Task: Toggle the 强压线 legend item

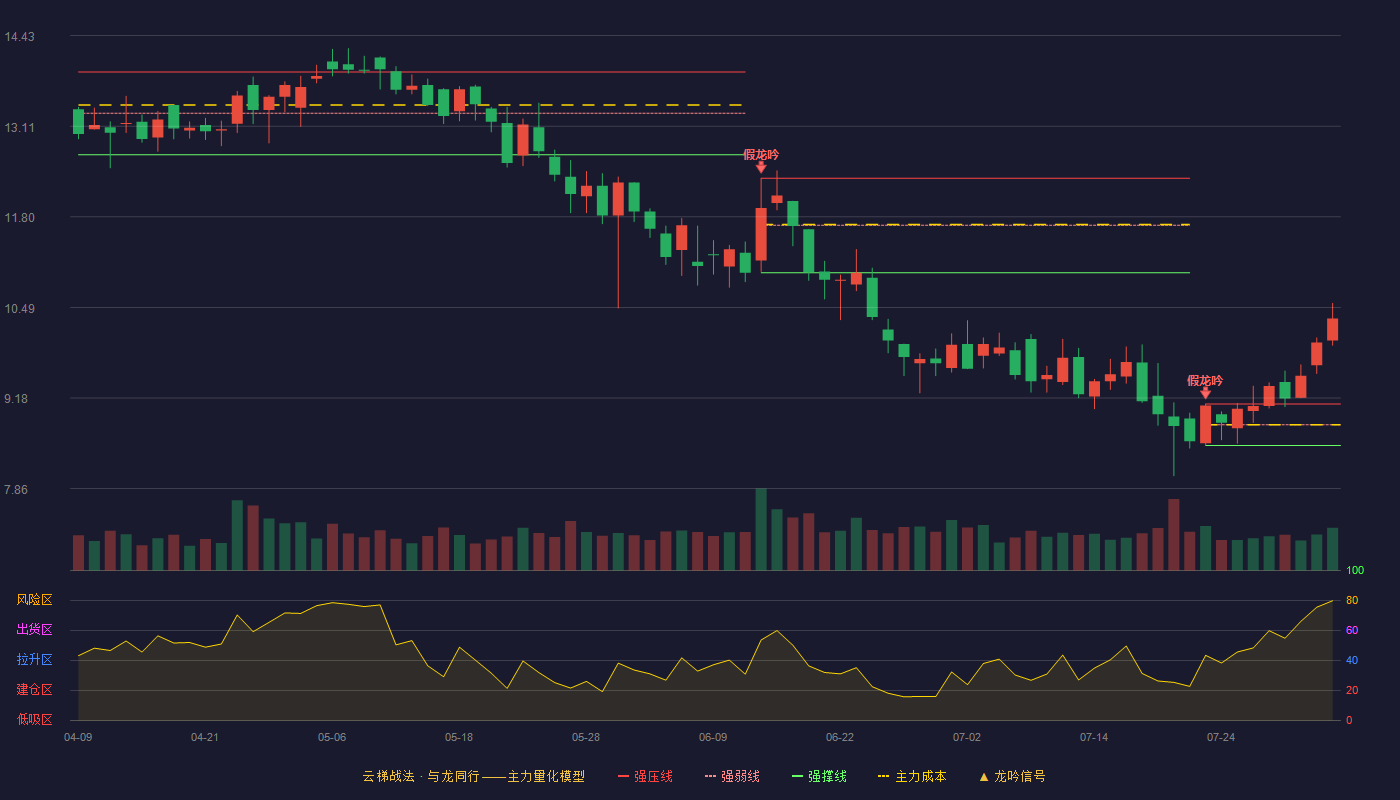Action: click(x=645, y=776)
